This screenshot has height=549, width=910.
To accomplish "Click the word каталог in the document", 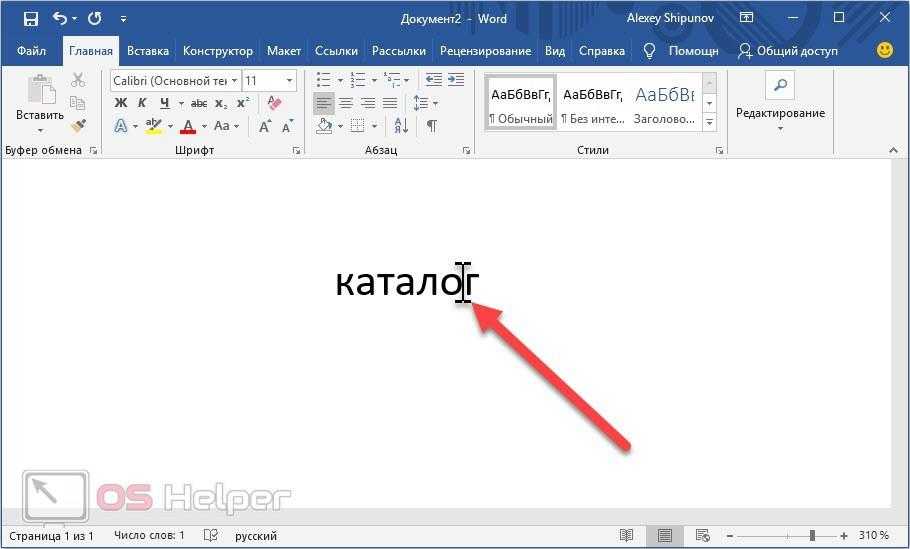I will pos(406,282).
